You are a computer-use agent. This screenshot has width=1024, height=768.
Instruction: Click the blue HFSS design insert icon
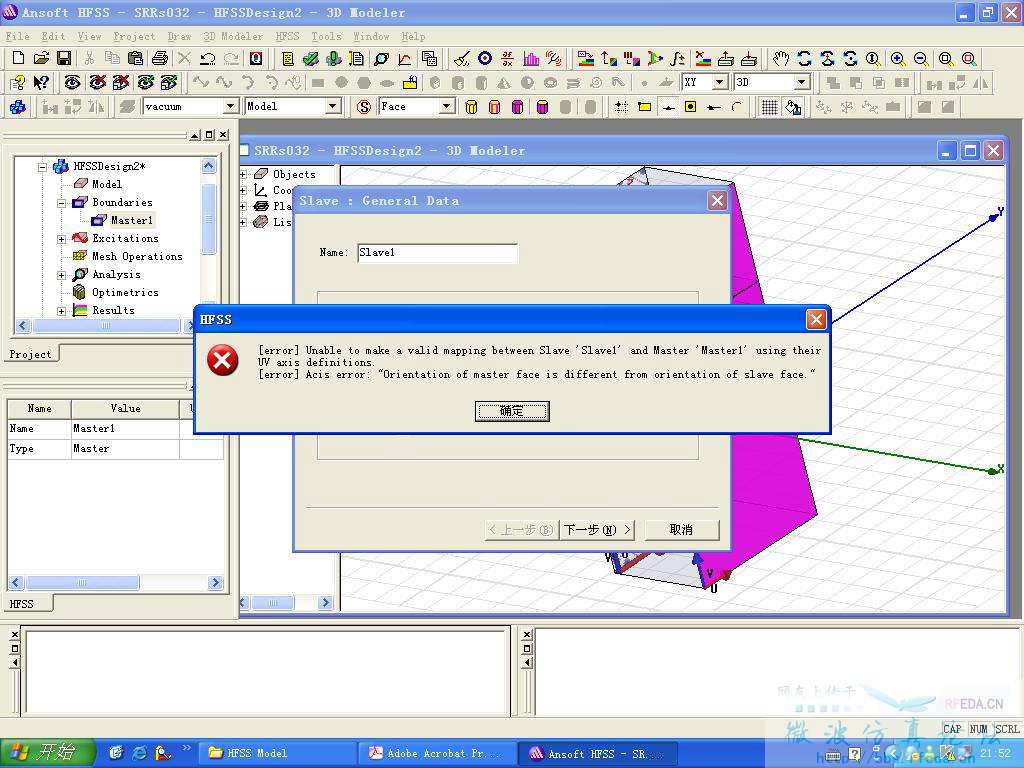point(18,106)
